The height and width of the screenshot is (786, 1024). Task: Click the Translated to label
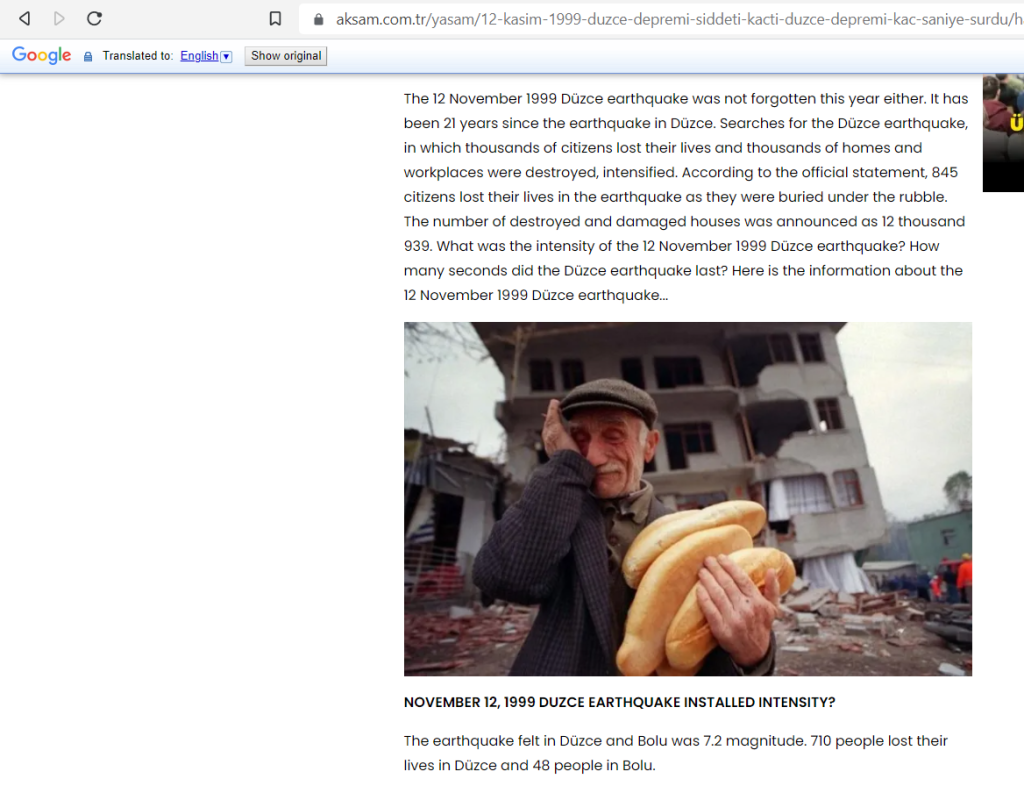[138, 56]
